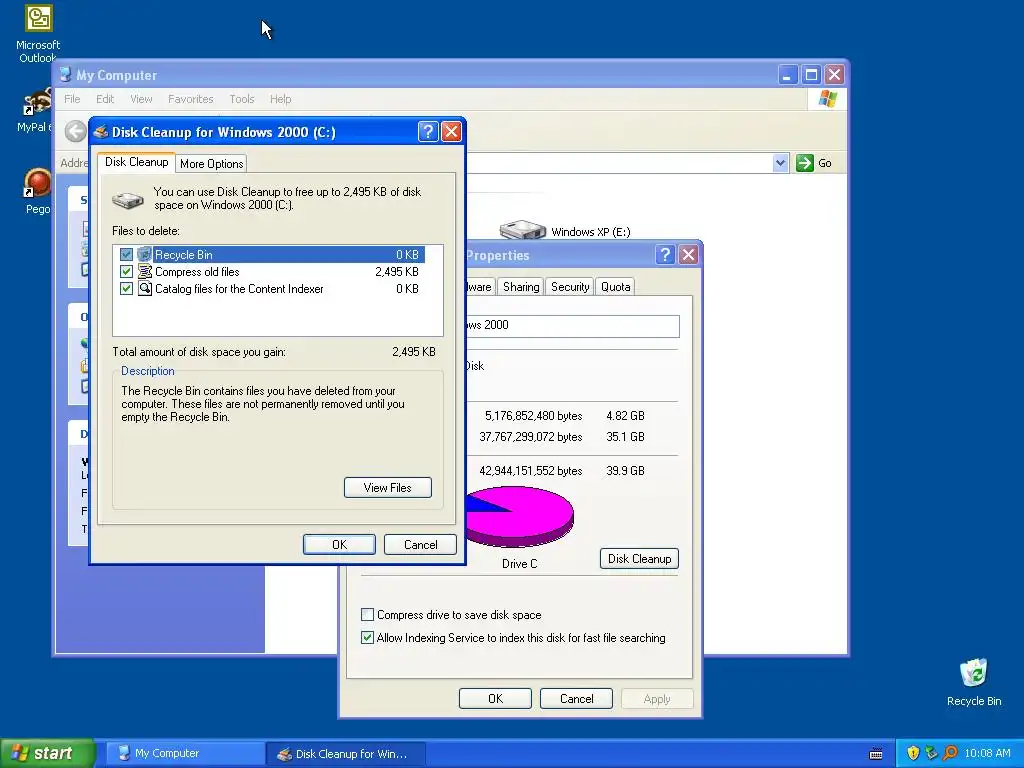This screenshot has height=768, width=1024.
Task: Uncheck Catalog files for the Content Indexer
Action: 126,289
